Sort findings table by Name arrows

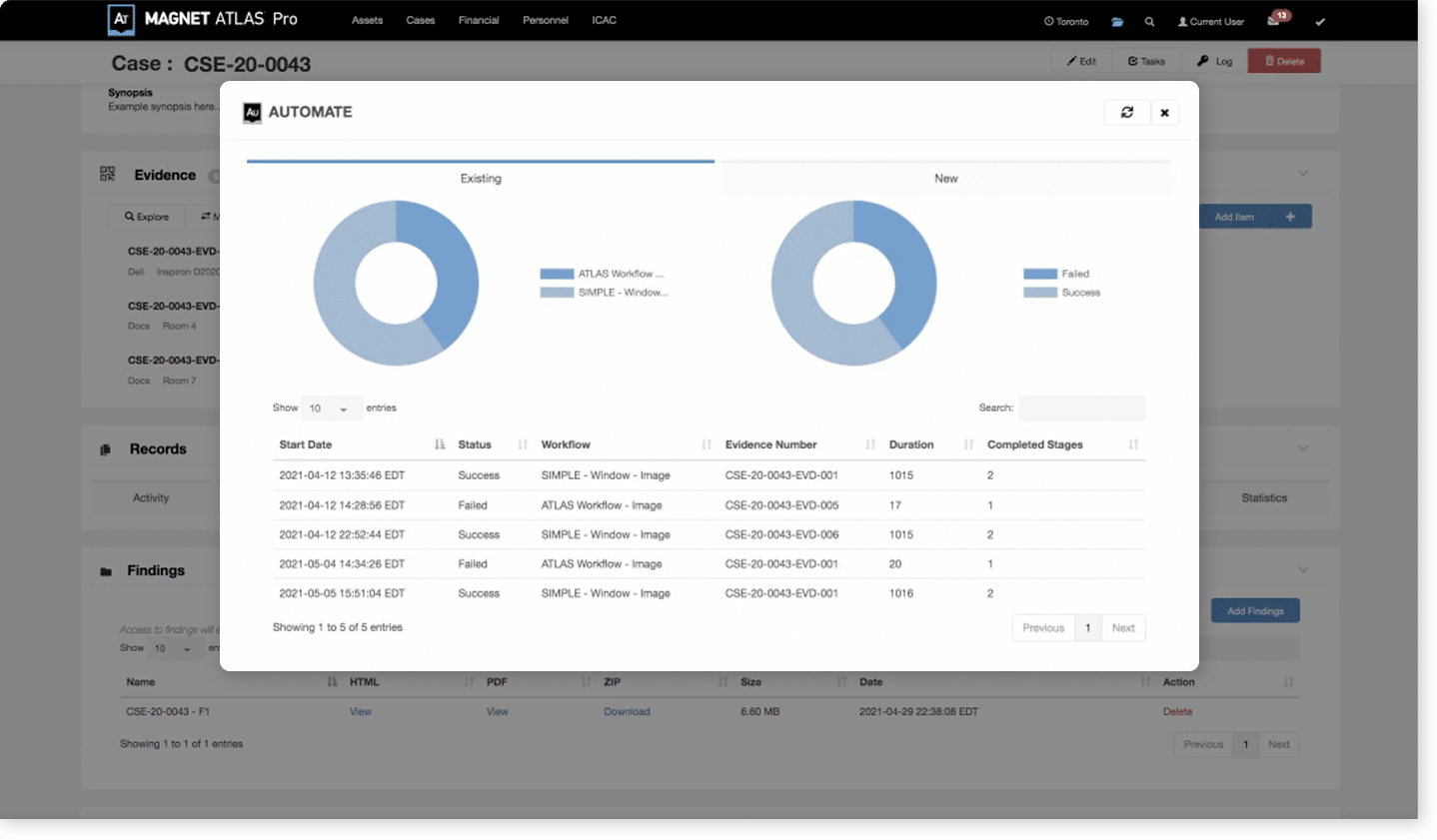tap(332, 682)
